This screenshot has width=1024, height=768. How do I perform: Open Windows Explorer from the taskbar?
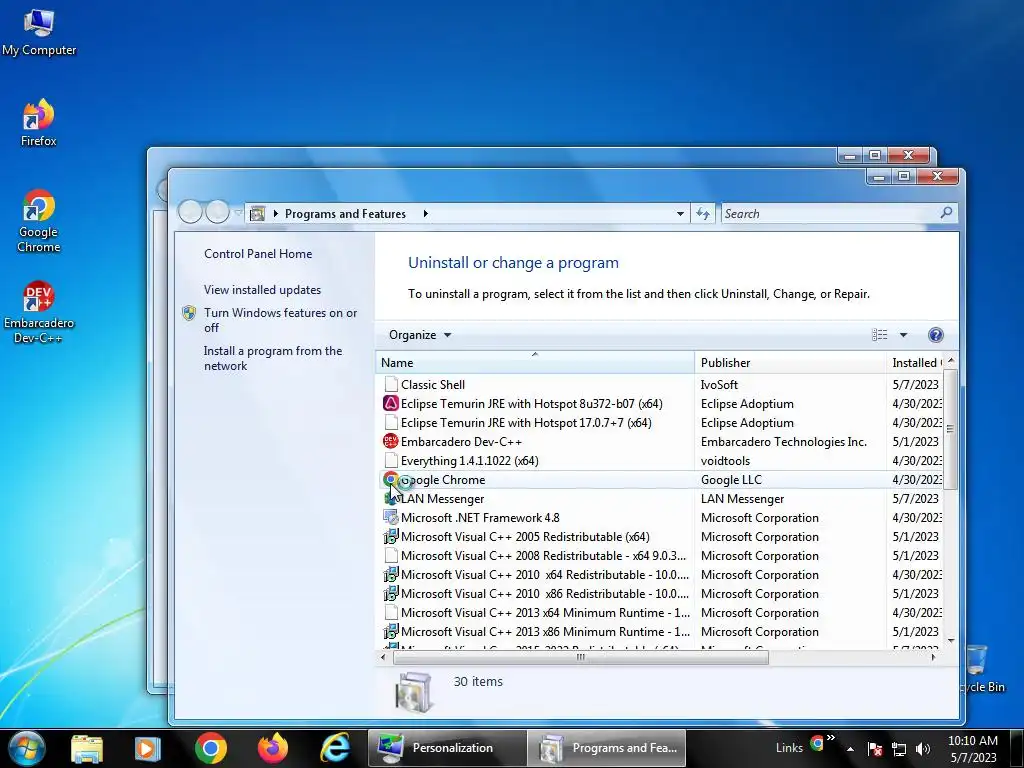[87, 748]
